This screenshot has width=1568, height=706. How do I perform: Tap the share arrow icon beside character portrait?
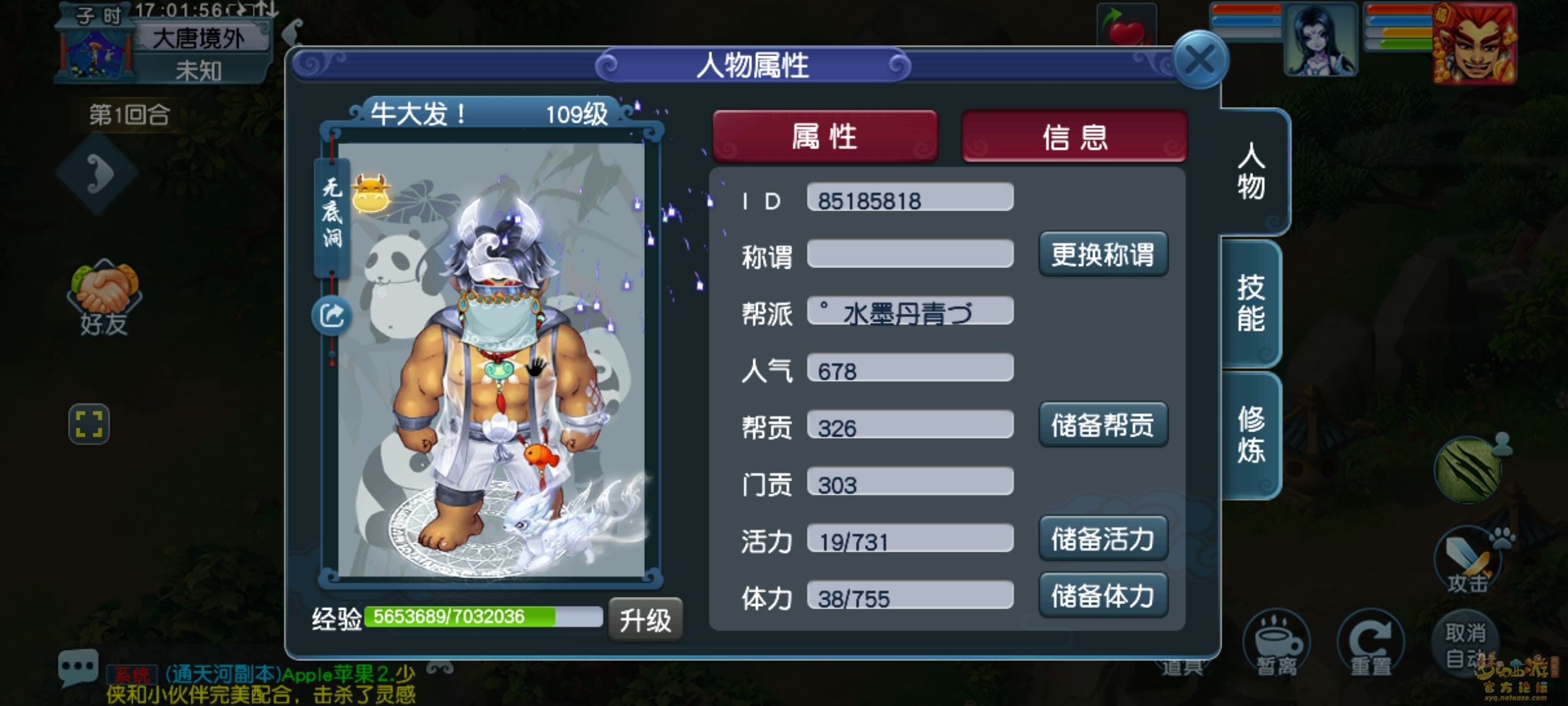(332, 316)
